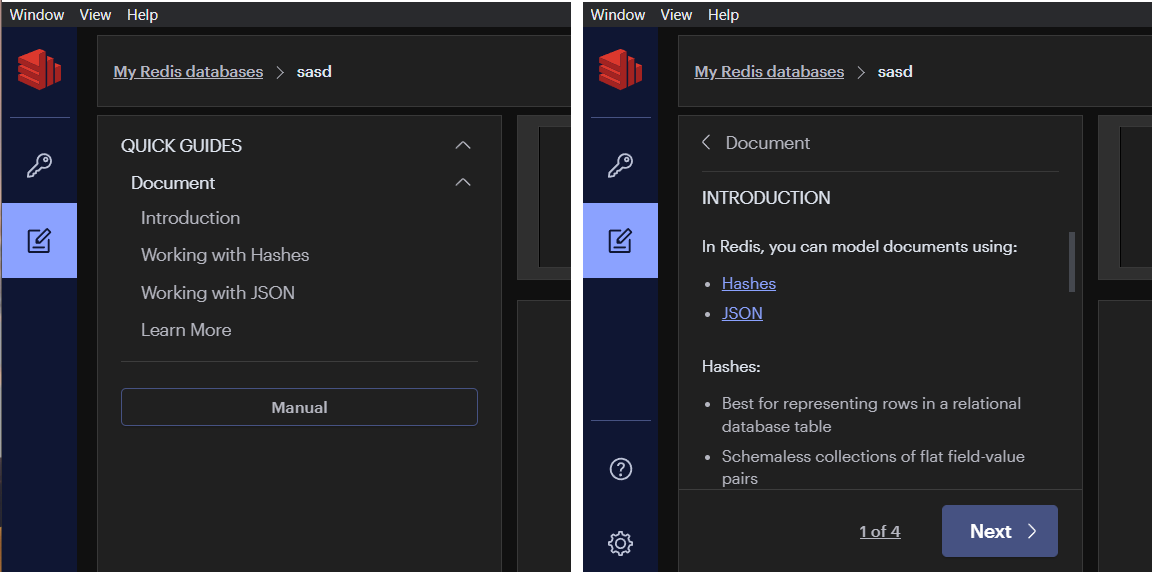Click sasd database name in right breadcrumb

pos(895,72)
